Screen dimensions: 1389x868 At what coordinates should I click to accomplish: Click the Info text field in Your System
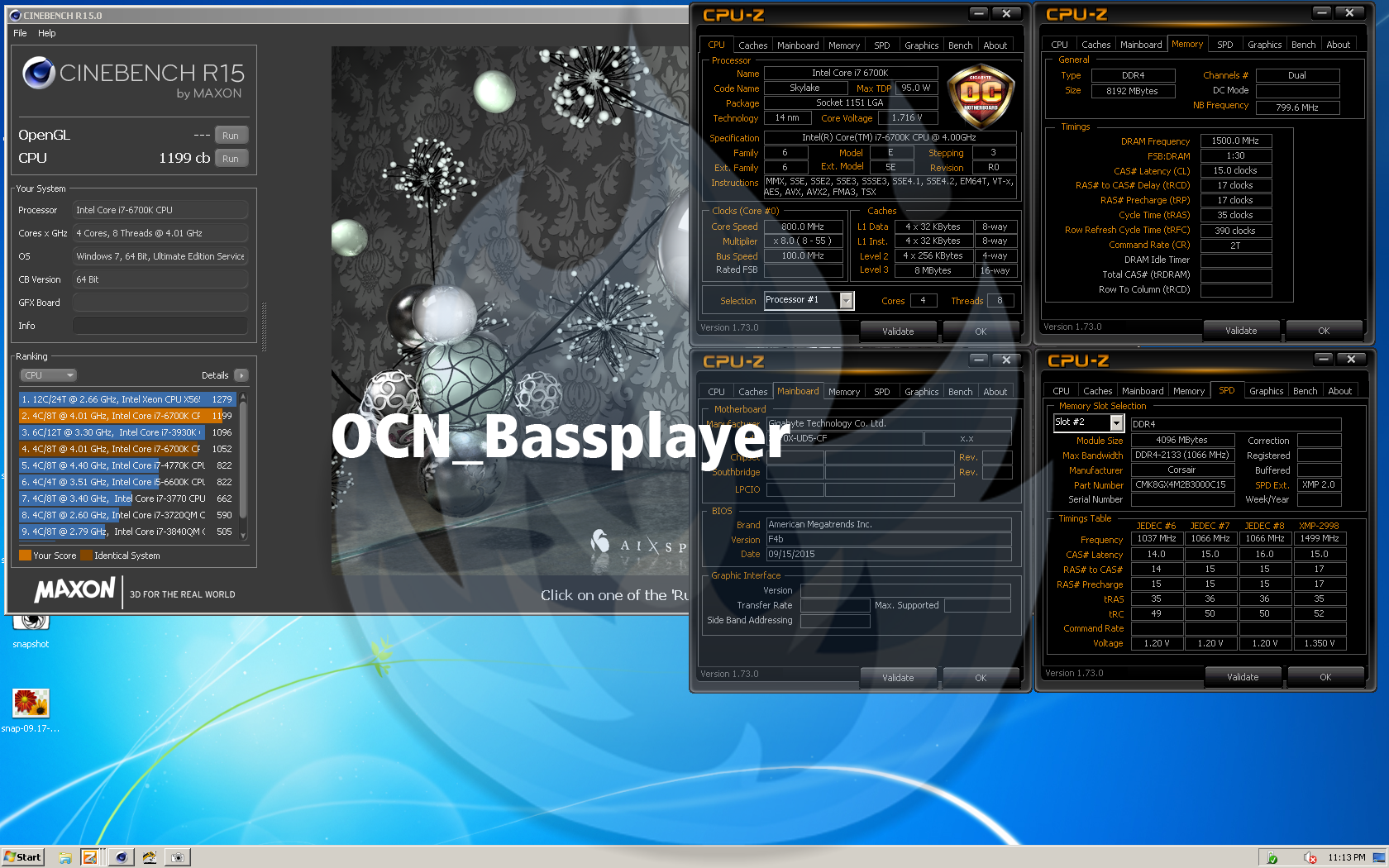[160, 326]
